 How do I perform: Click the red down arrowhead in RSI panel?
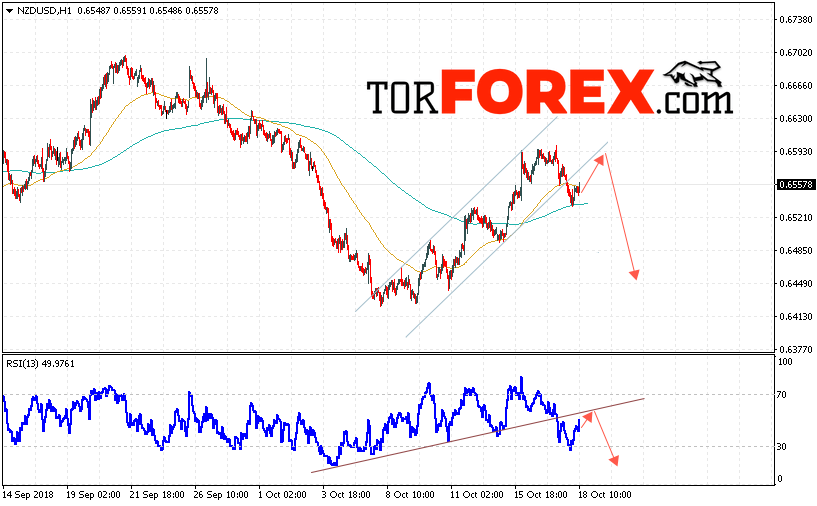(614, 460)
